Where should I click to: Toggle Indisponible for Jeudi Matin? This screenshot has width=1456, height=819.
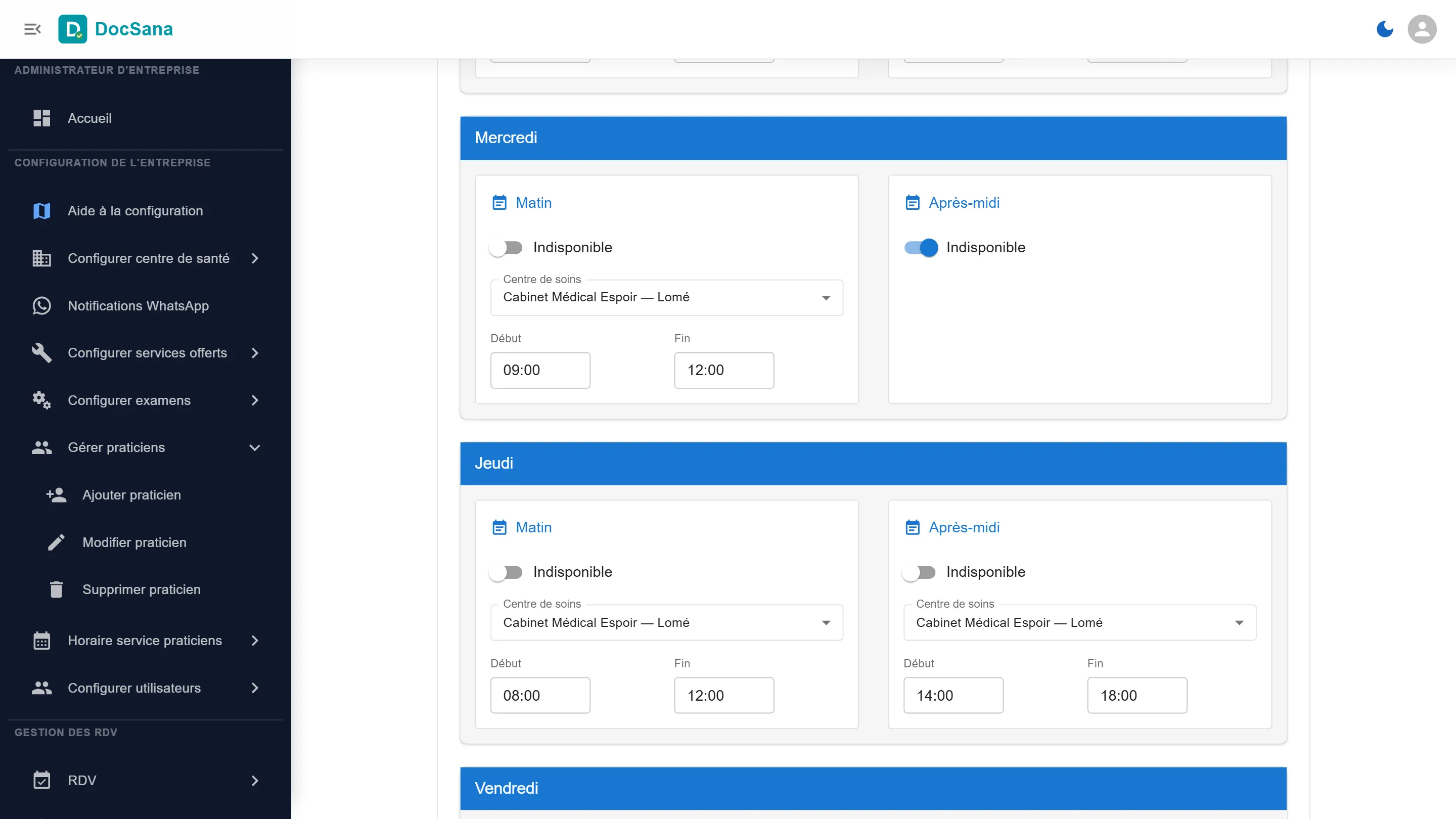[506, 572]
